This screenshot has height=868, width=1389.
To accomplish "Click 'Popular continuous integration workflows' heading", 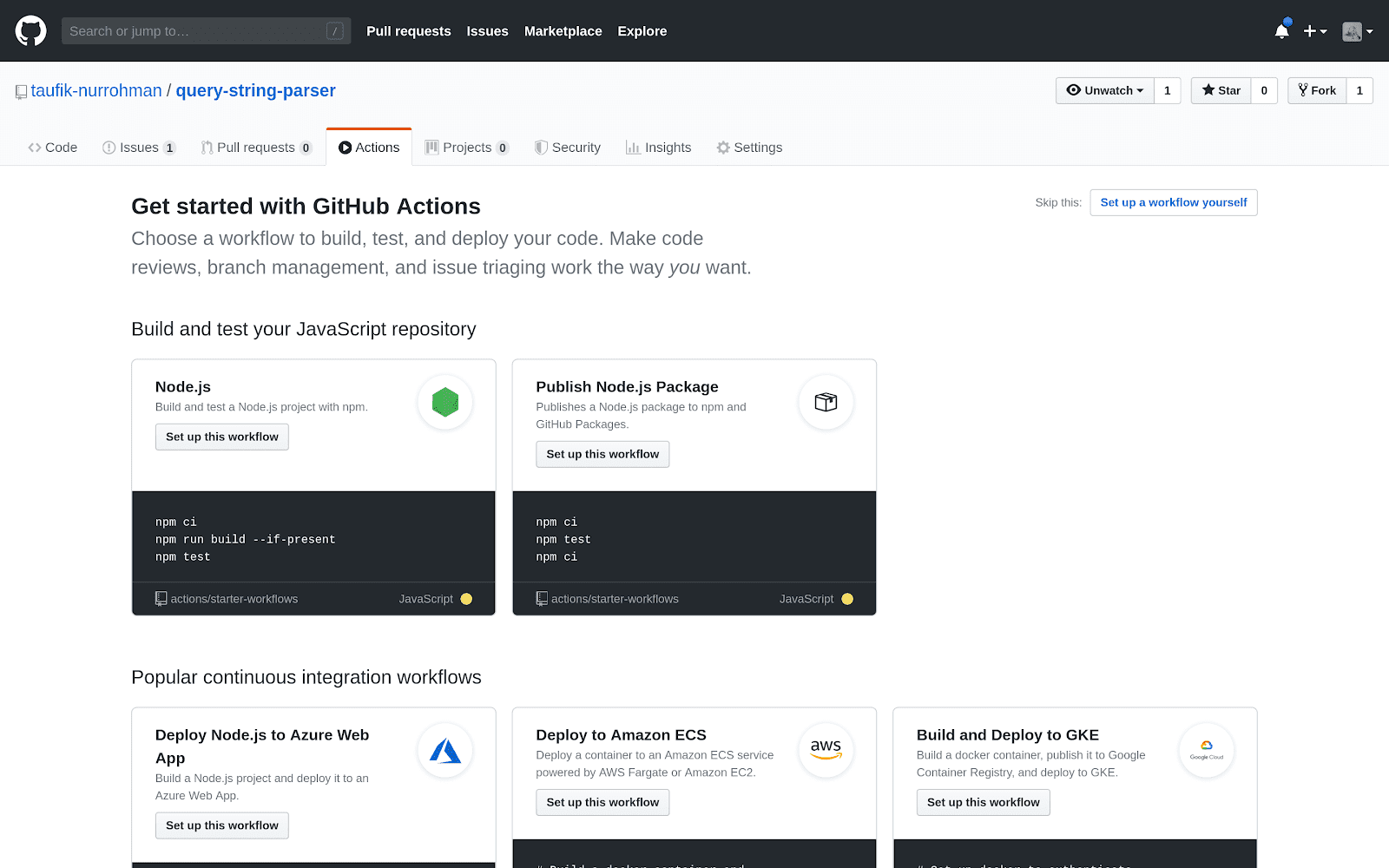I will click(306, 677).
